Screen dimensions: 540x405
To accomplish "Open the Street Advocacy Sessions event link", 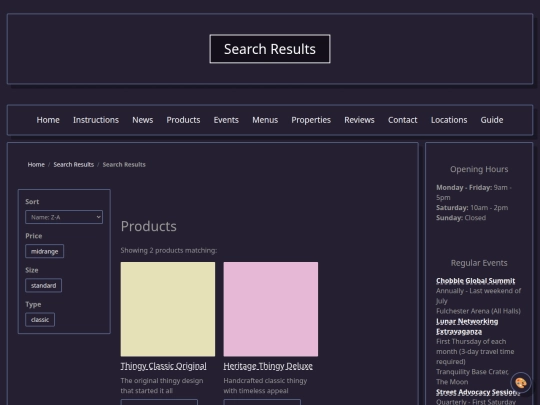I will click(478, 392).
